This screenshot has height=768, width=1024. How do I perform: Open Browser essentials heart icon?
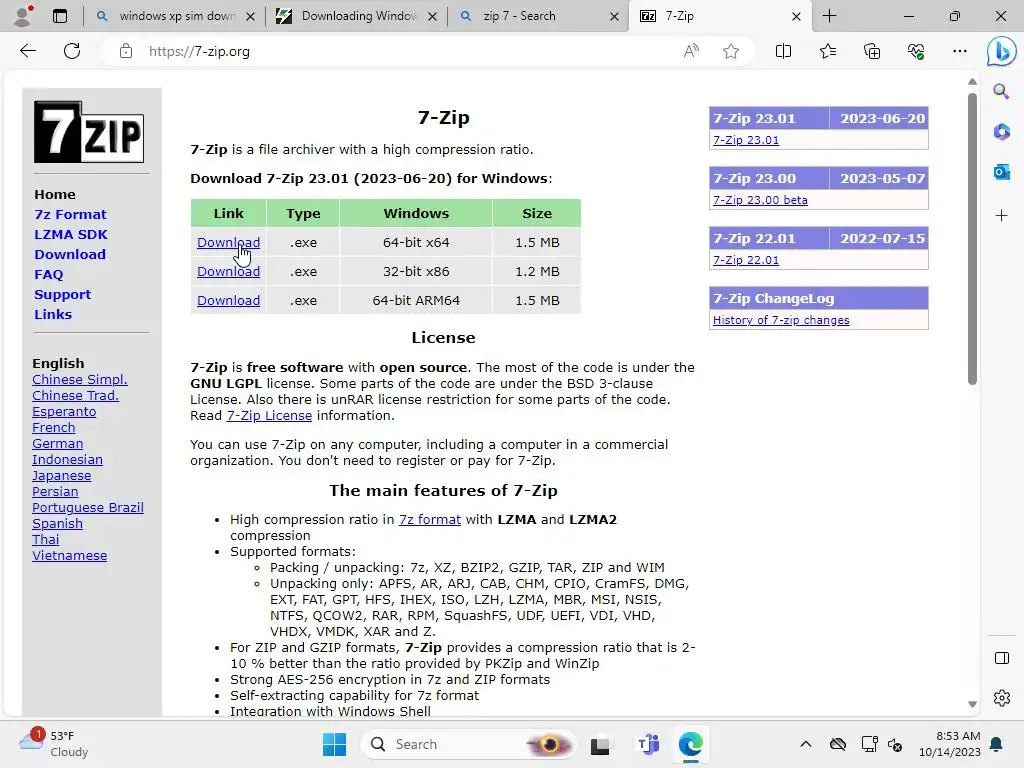tap(916, 51)
